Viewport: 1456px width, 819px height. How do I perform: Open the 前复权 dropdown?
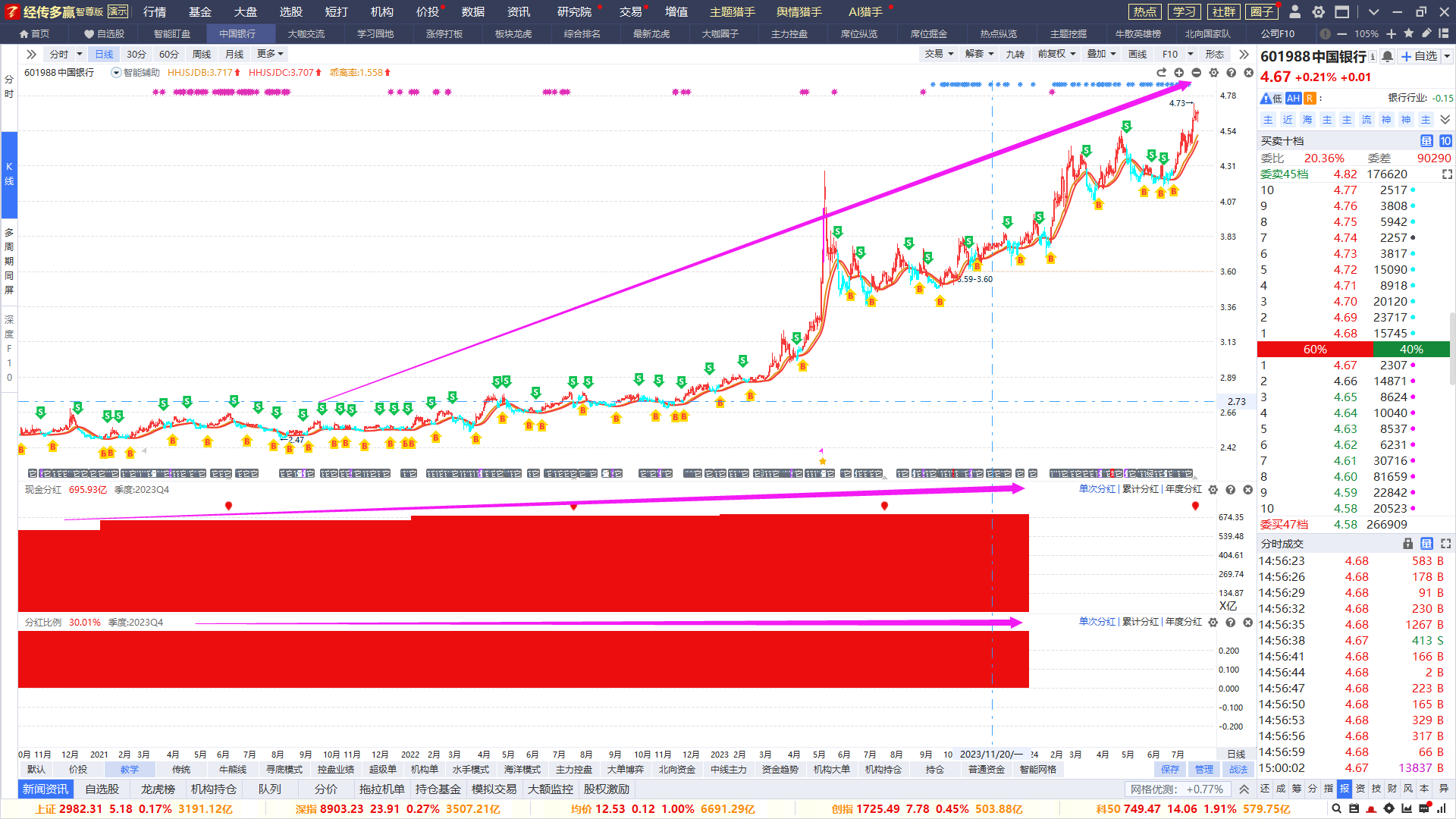click(1057, 54)
